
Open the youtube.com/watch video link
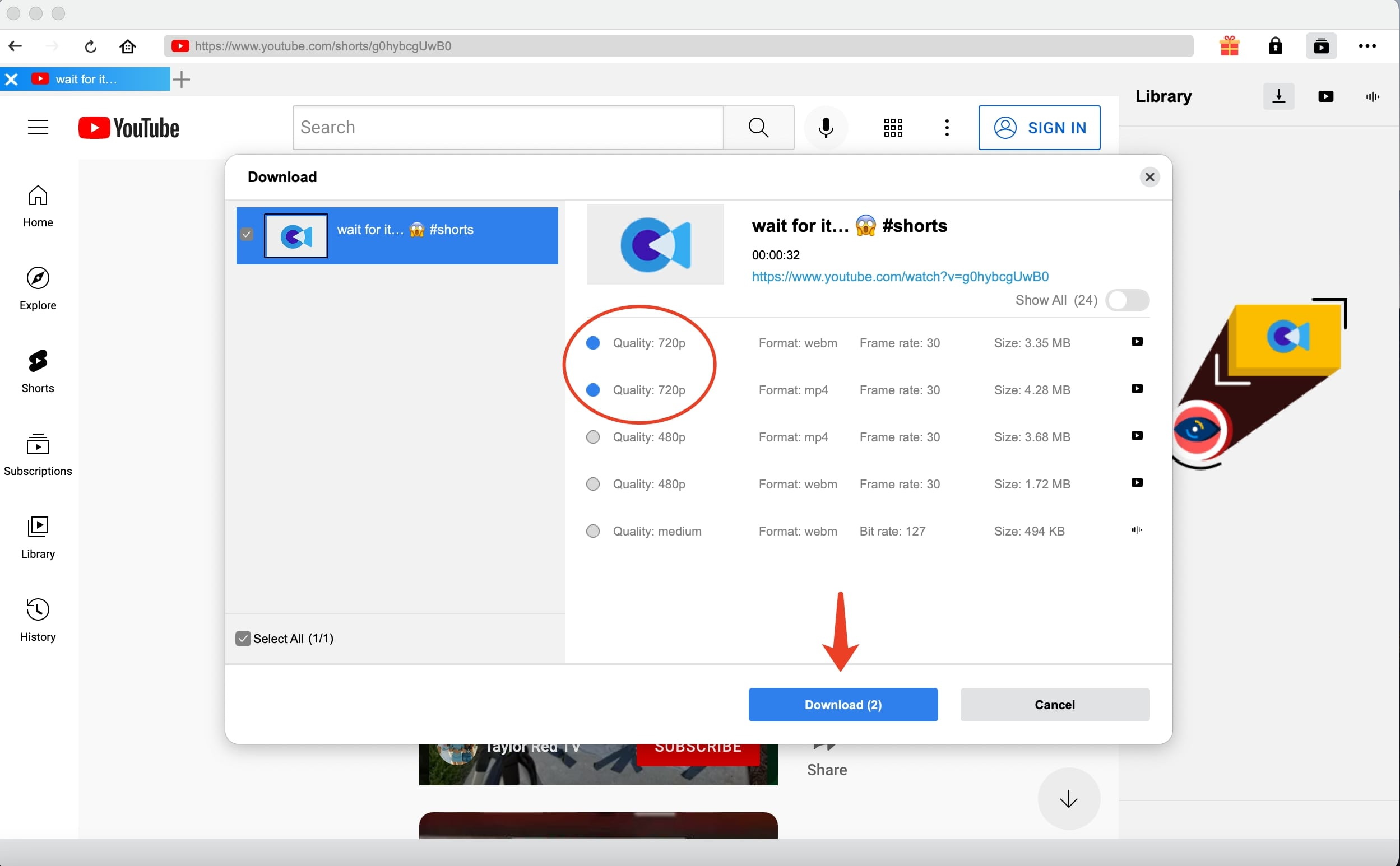900,277
